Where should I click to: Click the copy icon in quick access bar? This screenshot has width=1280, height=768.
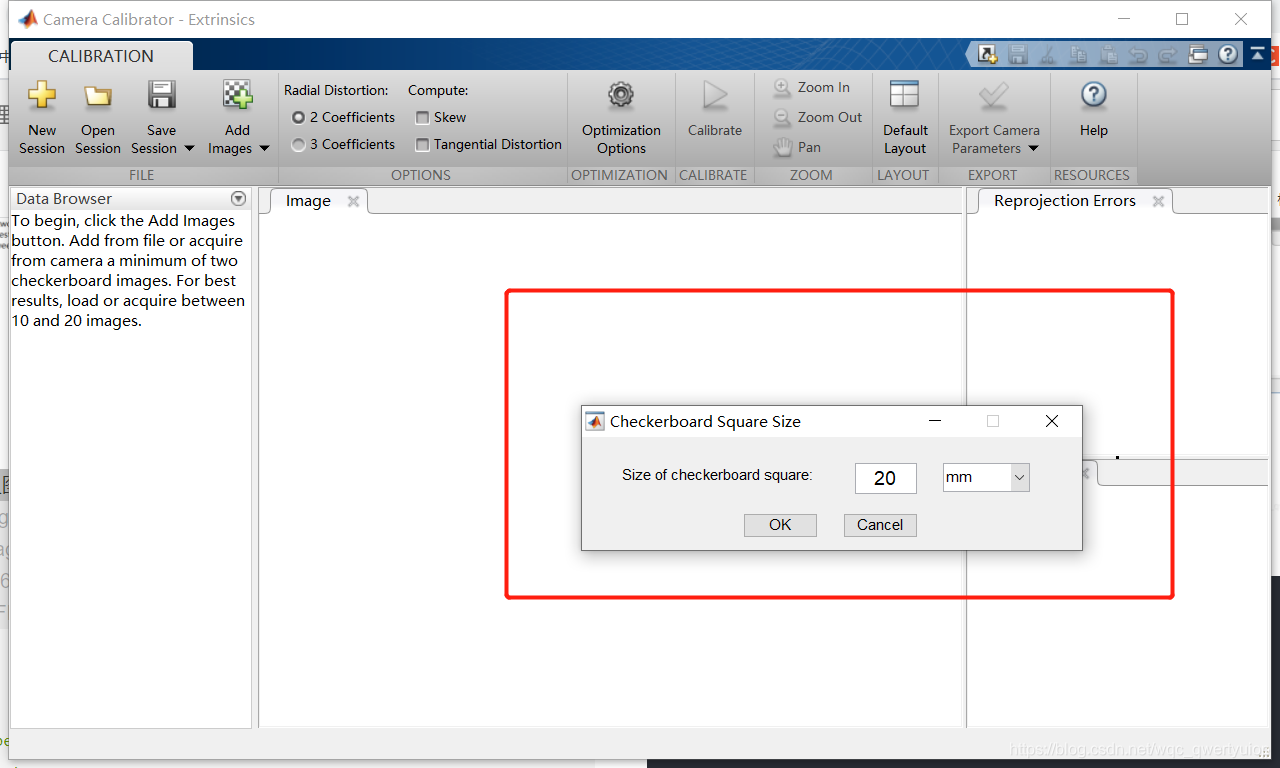tap(1077, 55)
